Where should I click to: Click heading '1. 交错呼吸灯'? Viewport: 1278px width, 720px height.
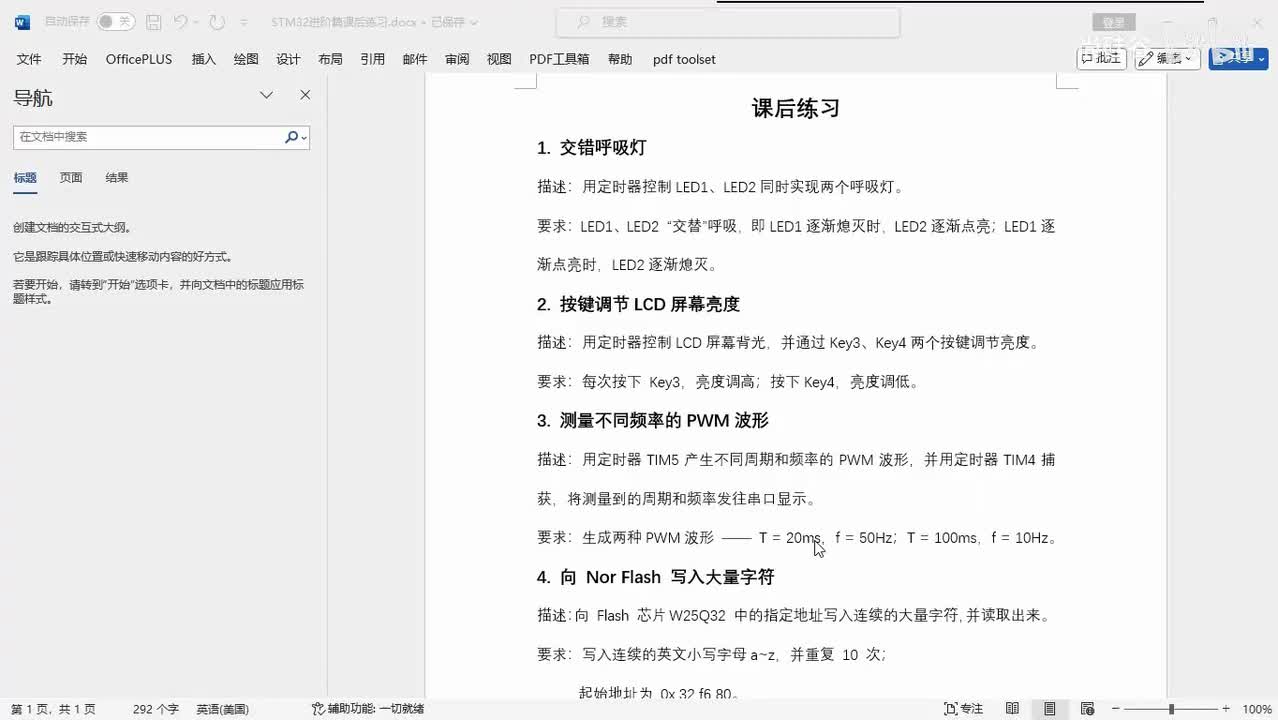tap(592, 148)
